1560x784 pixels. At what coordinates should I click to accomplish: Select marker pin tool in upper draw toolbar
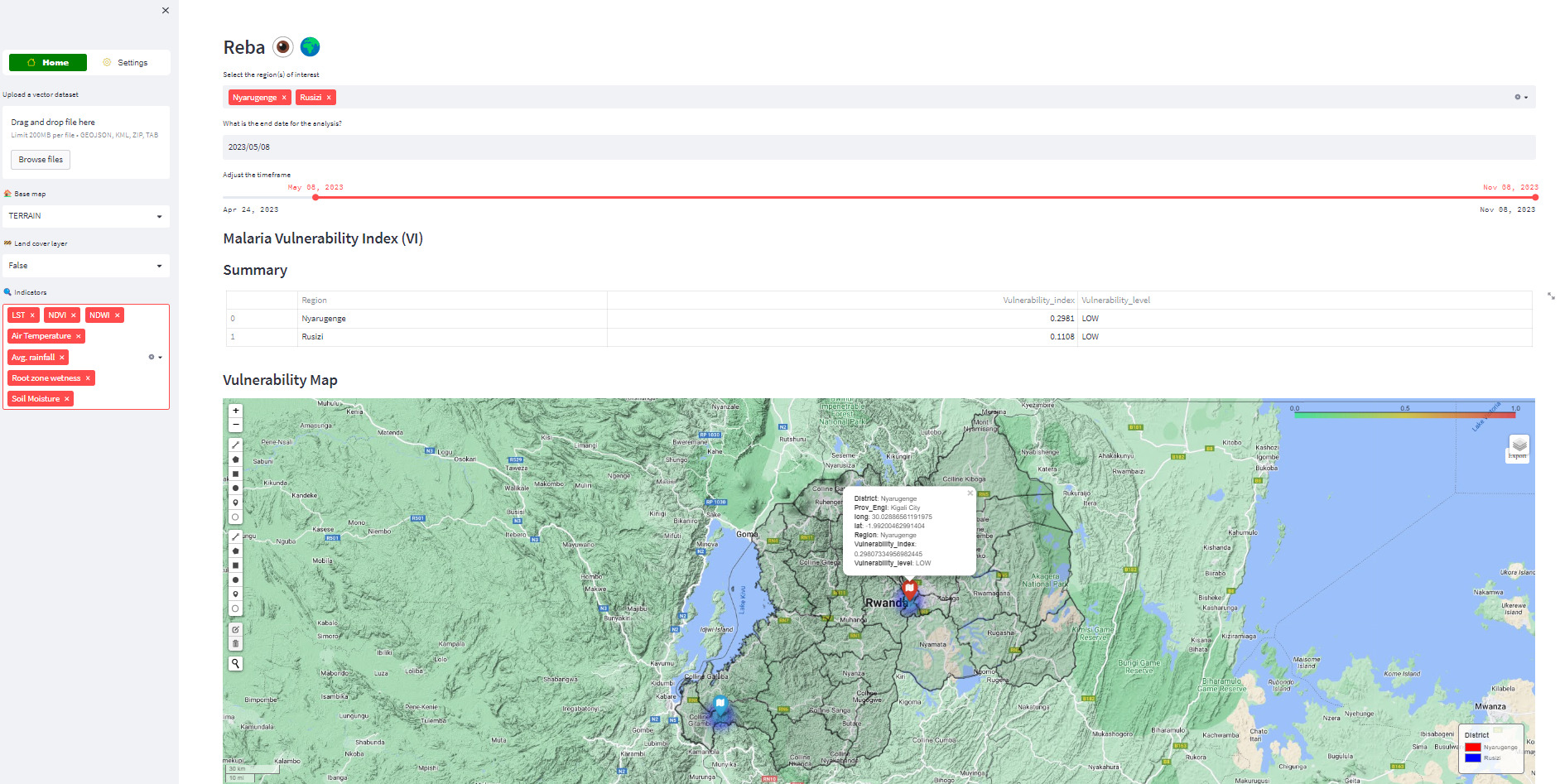236,503
